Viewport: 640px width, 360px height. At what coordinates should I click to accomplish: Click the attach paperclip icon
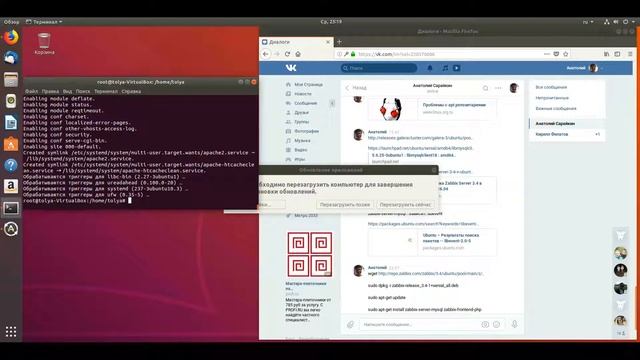(350, 324)
